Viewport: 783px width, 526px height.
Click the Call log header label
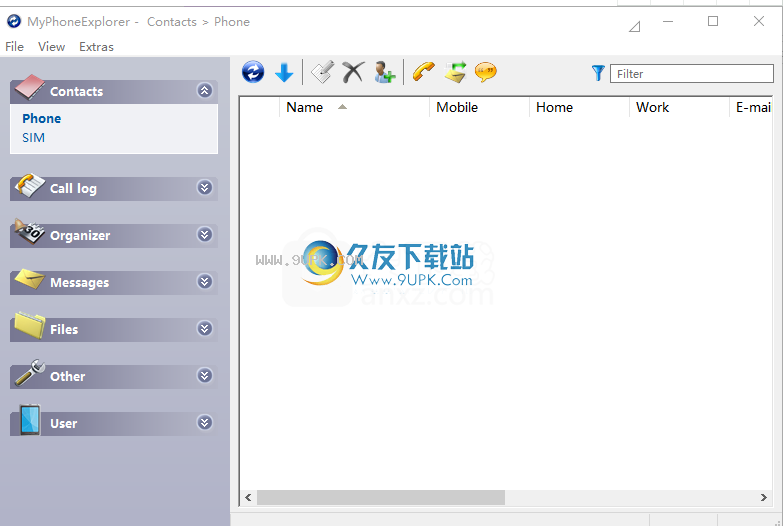tap(73, 189)
